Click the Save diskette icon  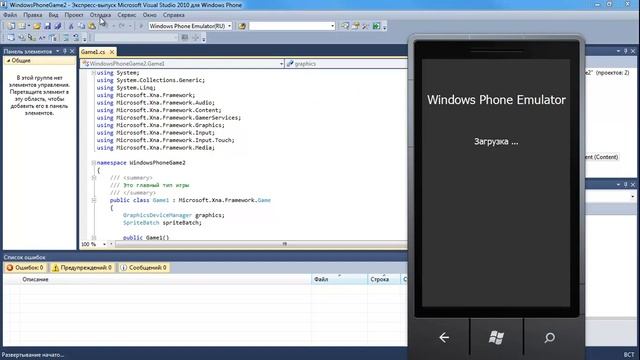tap(48, 26)
